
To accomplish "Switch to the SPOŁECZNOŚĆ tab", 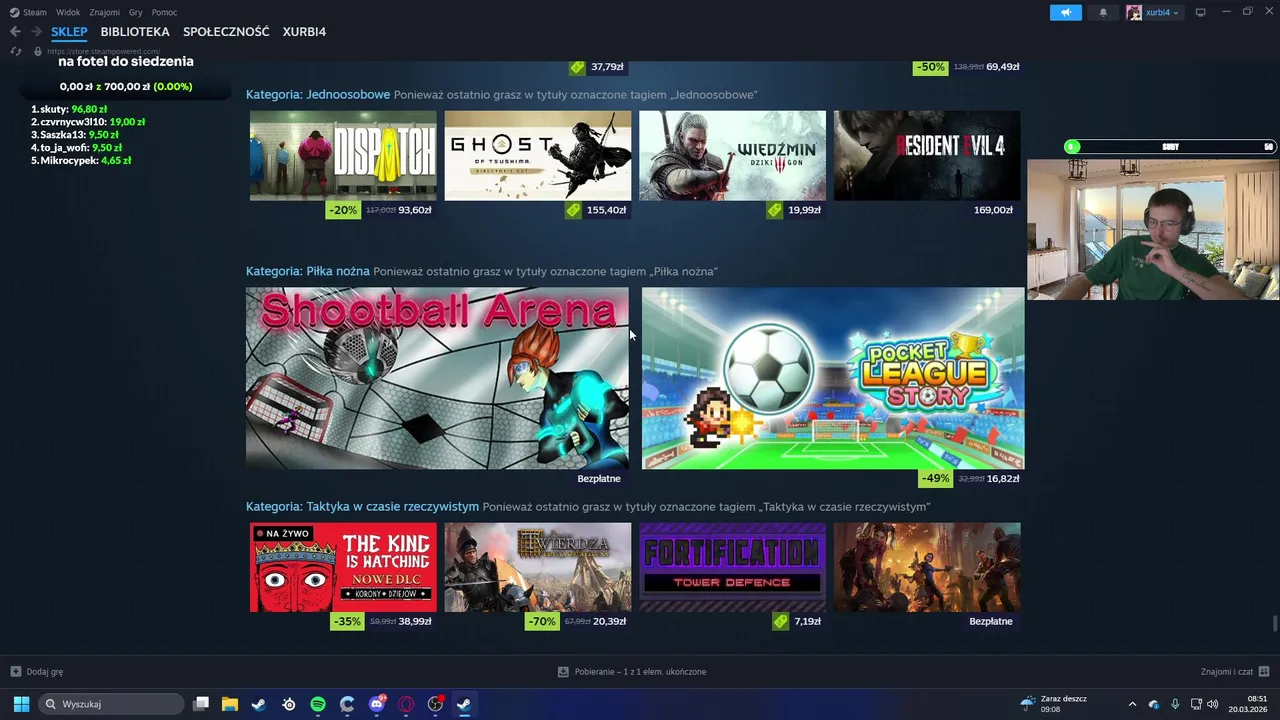I will click(226, 32).
